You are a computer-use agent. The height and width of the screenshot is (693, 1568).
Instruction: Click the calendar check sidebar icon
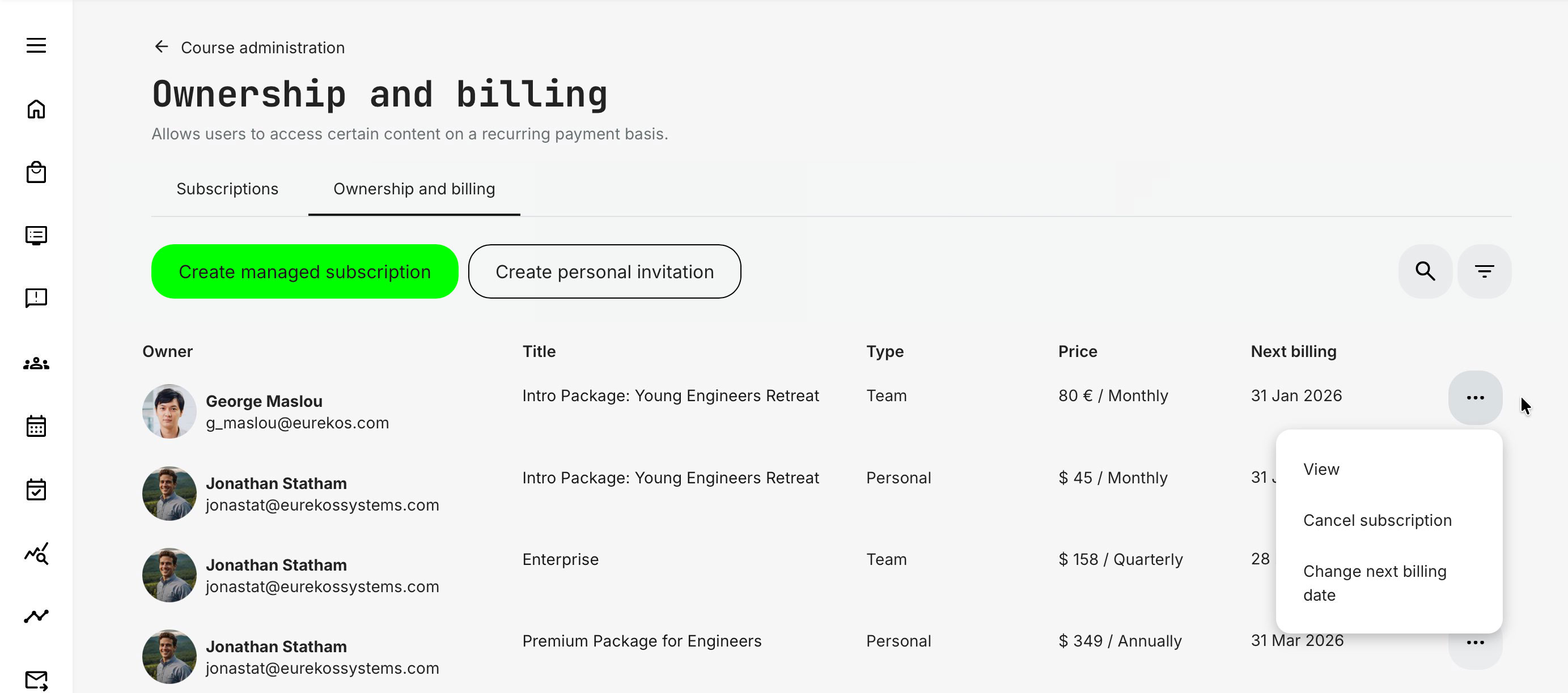(36, 489)
